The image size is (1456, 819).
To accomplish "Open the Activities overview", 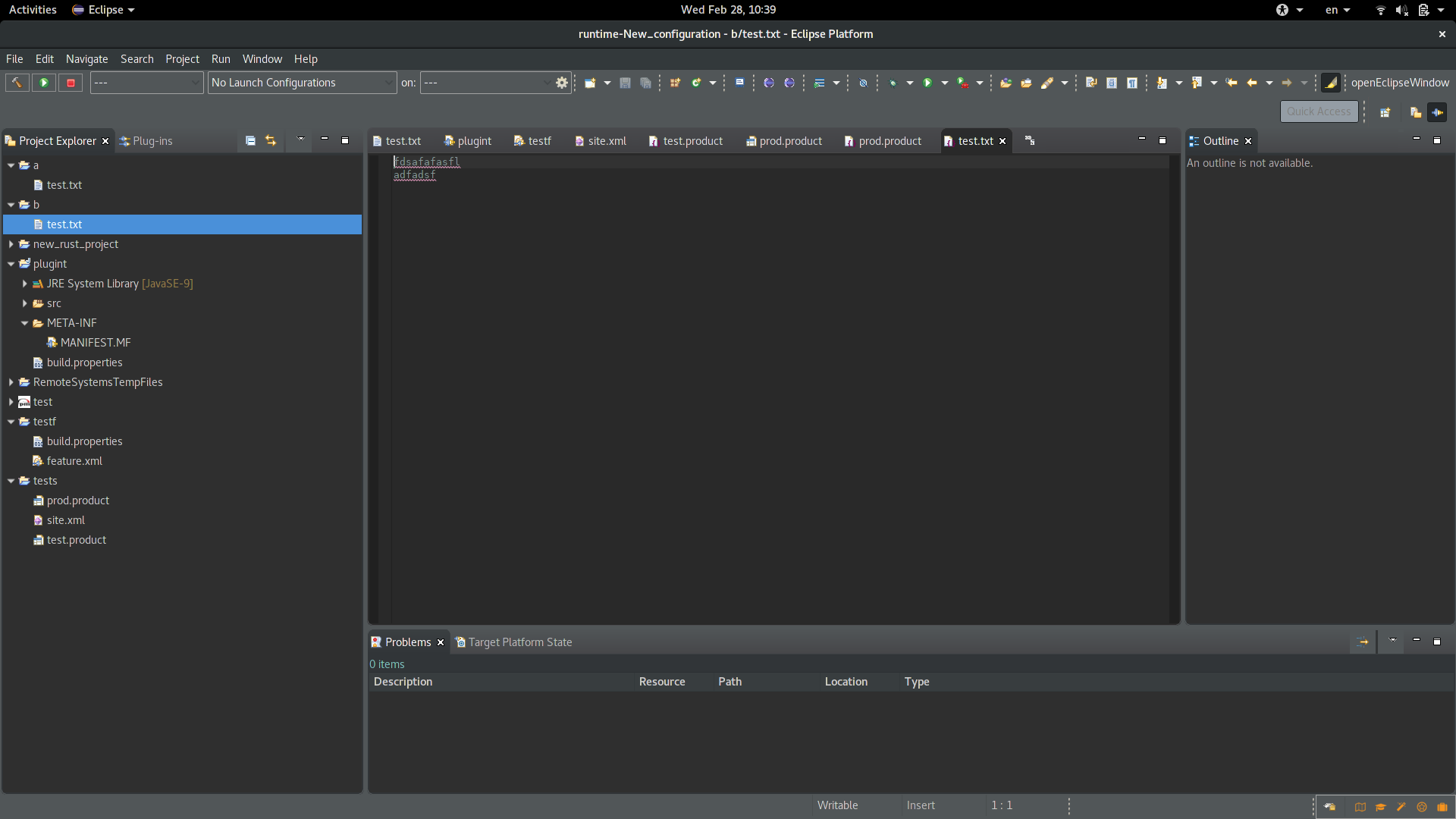I will [x=33, y=10].
